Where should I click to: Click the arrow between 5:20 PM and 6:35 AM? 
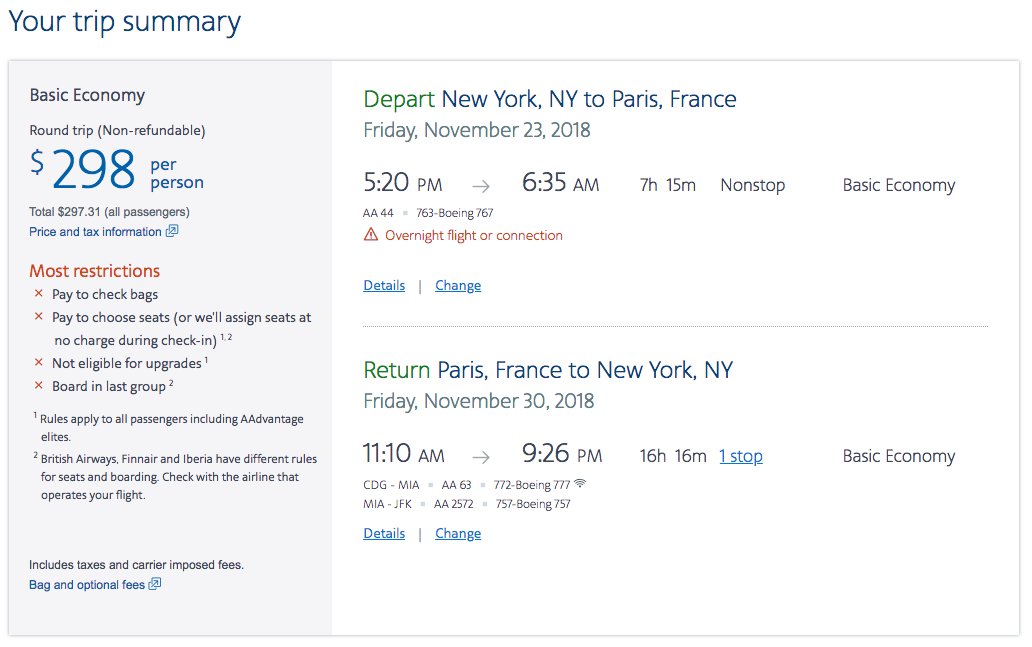[x=482, y=186]
